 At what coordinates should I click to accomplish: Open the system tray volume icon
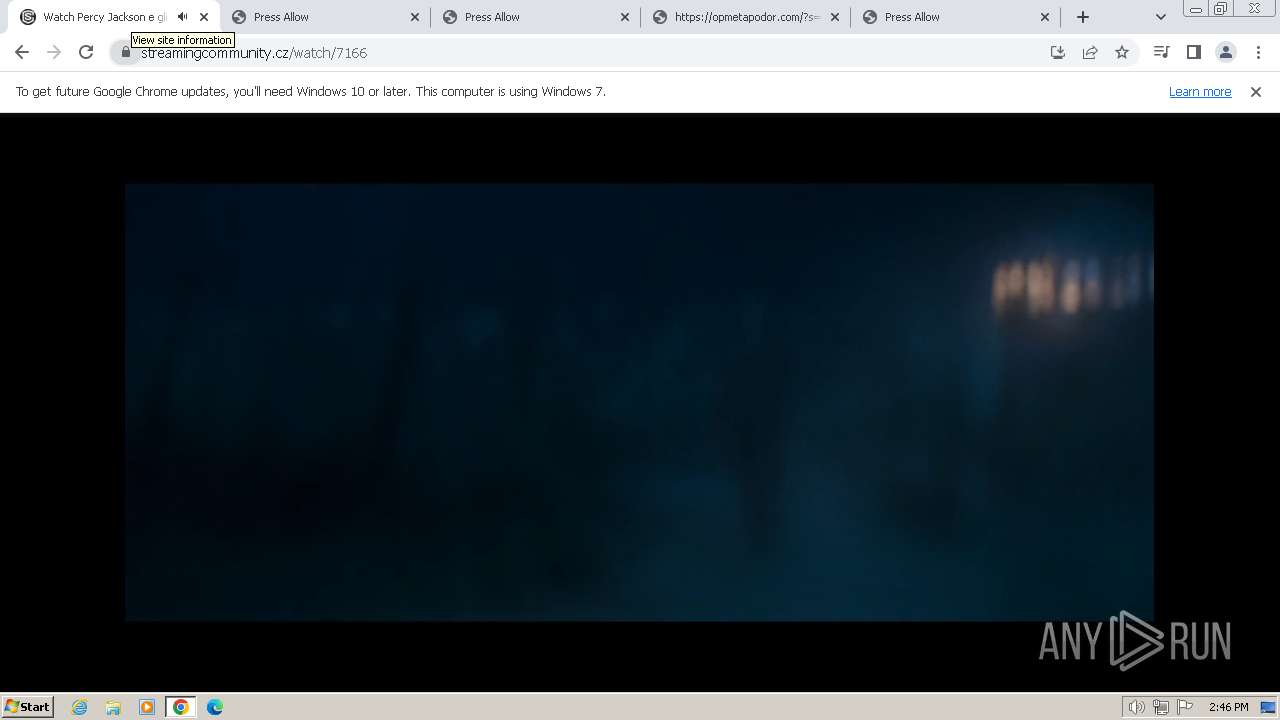(1136, 707)
